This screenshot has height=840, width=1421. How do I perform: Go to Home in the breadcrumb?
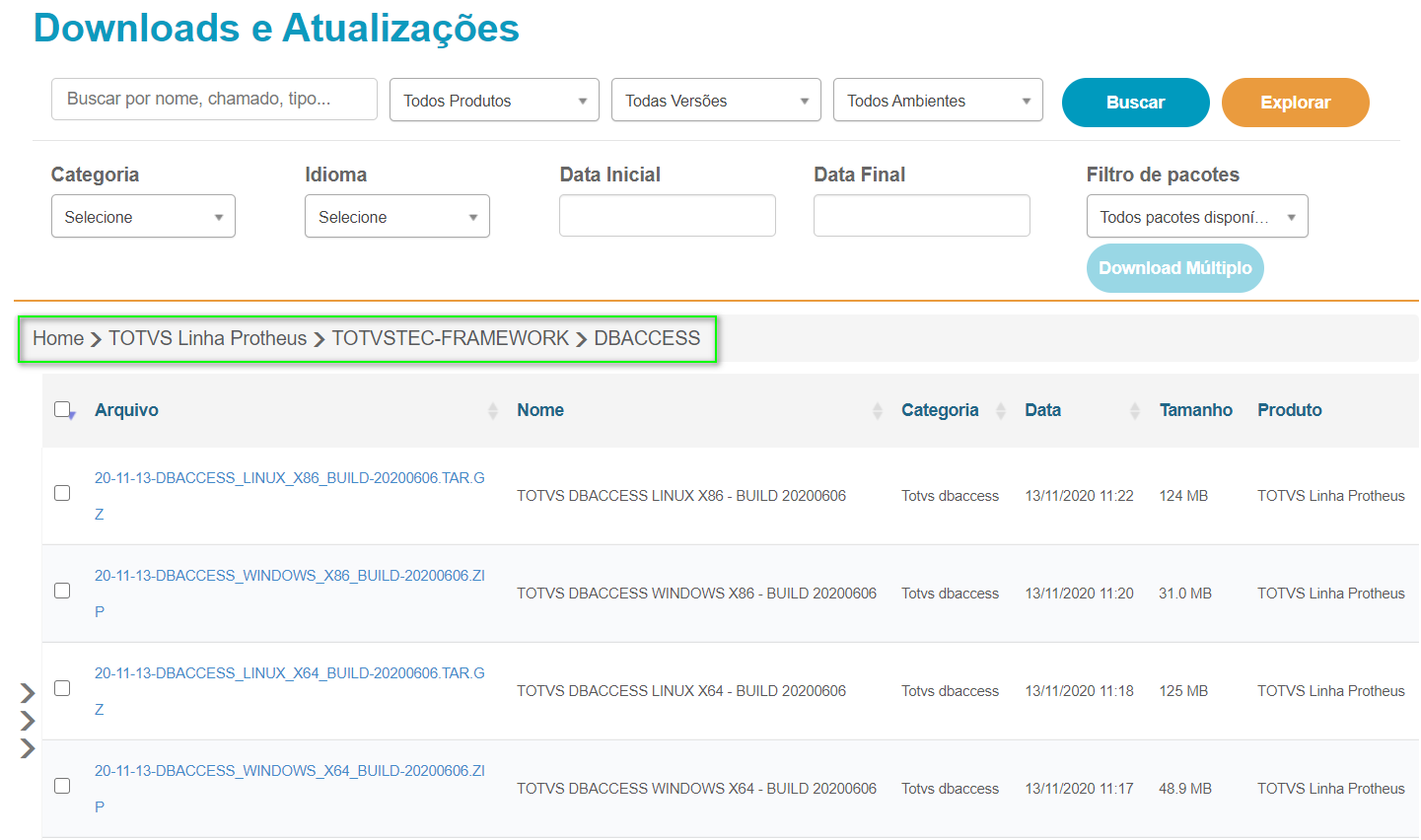click(x=58, y=338)
